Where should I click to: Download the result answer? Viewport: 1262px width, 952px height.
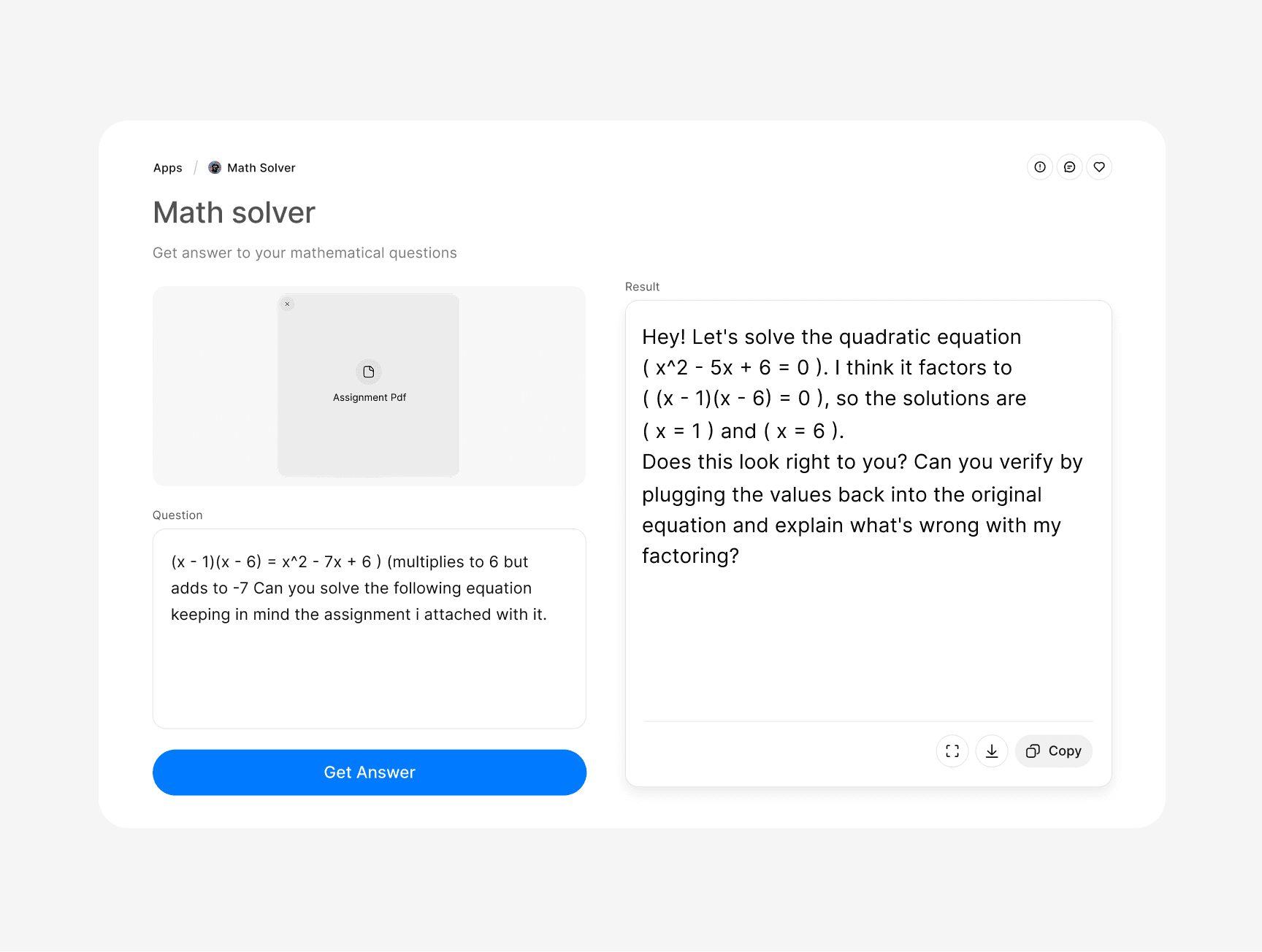992,751
